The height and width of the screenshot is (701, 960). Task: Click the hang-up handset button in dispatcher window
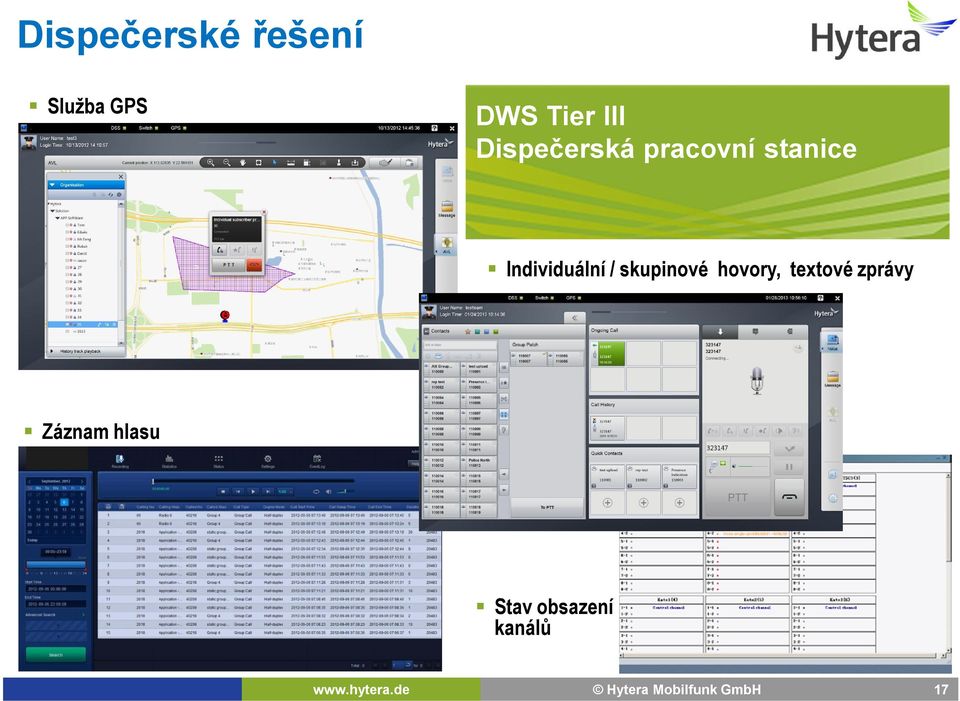click(x=789, y=497)
